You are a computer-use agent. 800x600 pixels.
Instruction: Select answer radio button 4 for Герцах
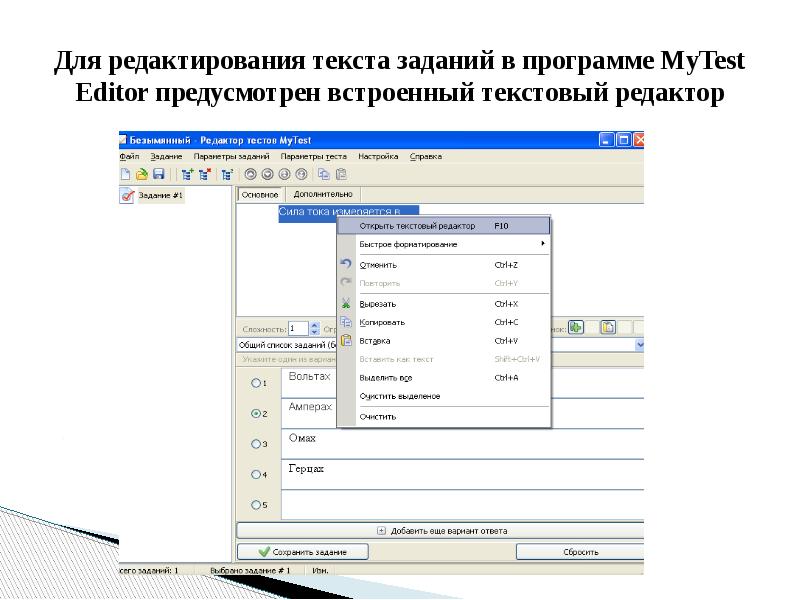click(x=257, y=474)
